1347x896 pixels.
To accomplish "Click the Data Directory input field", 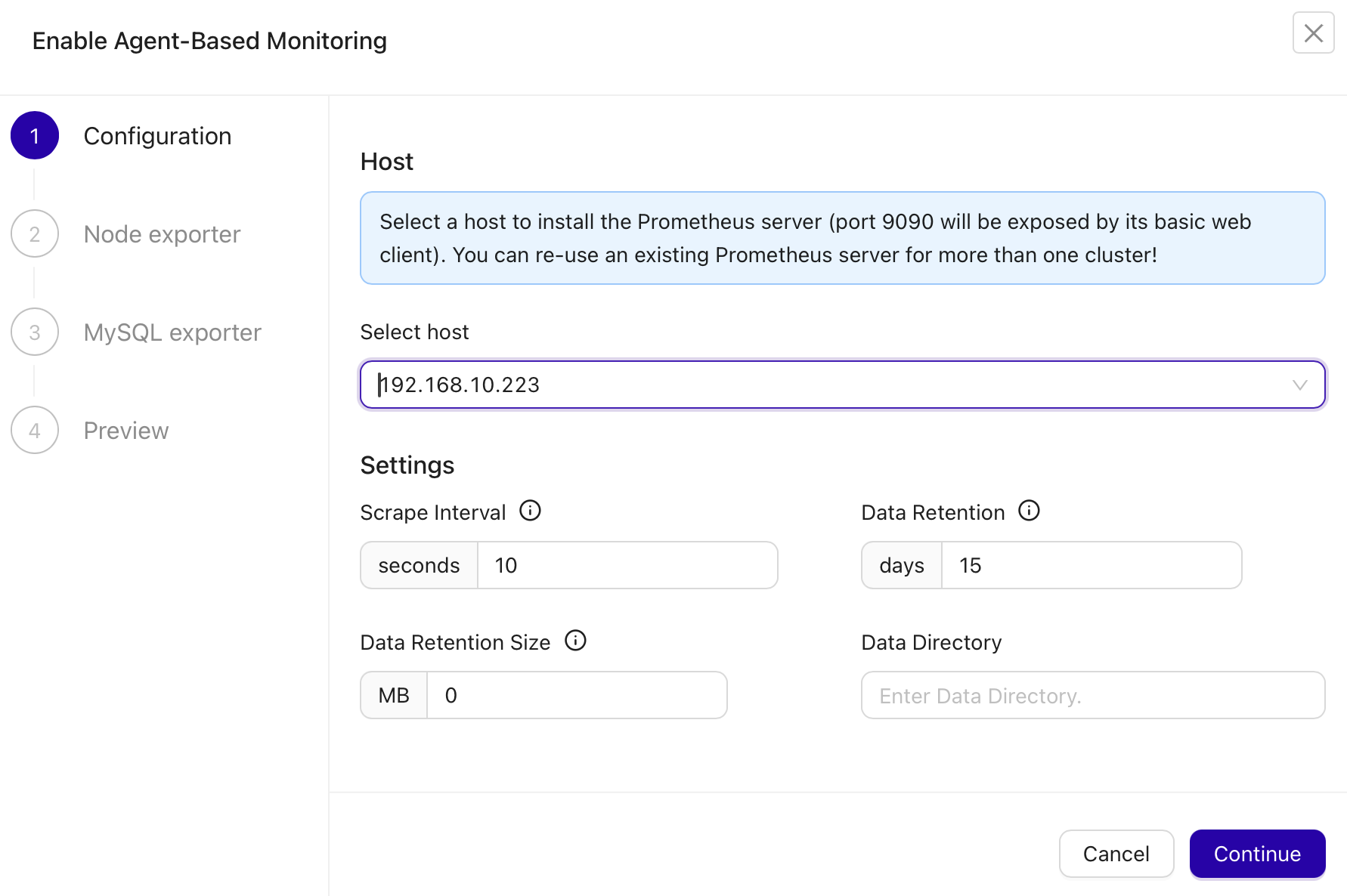I will pos(1092,695).
